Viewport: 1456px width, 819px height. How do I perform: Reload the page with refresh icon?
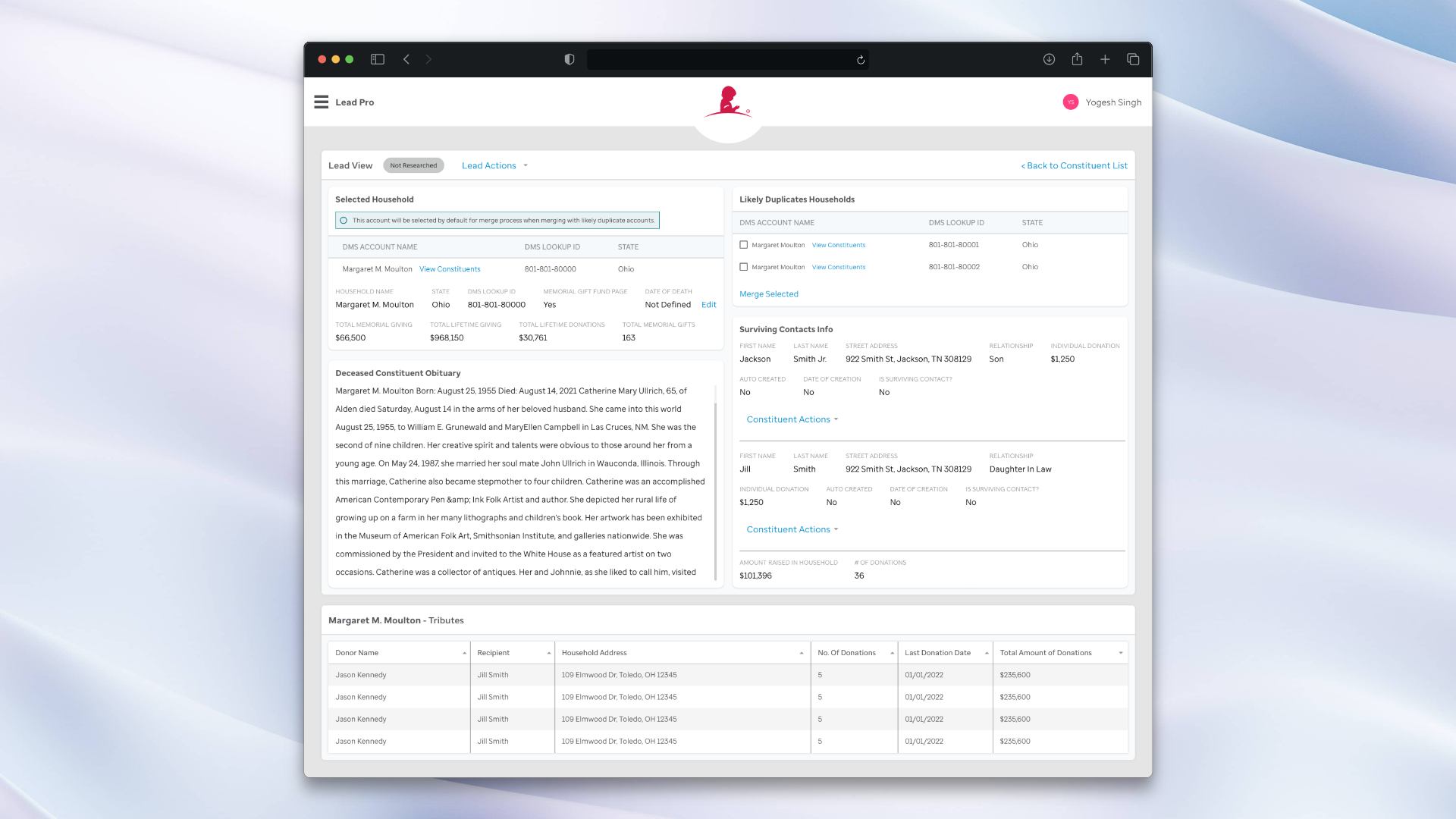click(861, 60)
